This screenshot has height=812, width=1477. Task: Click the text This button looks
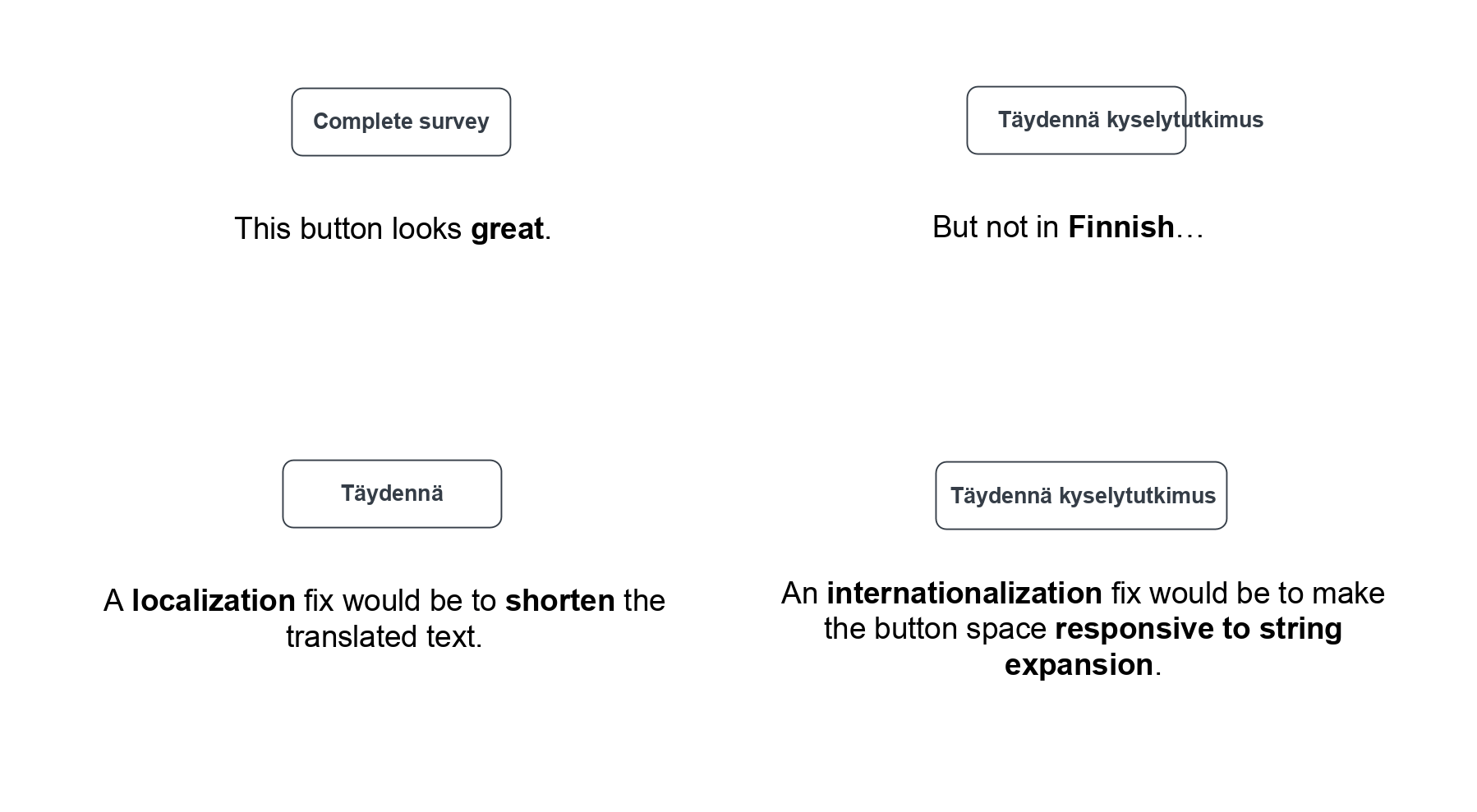(x=348, y=228)
